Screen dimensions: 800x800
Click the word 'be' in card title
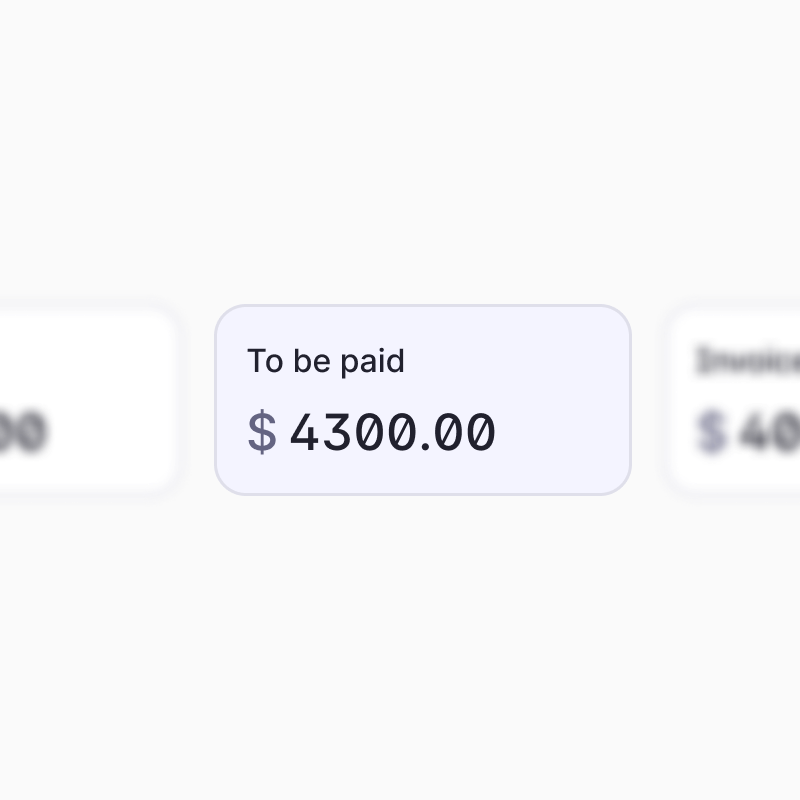point(312,360)
